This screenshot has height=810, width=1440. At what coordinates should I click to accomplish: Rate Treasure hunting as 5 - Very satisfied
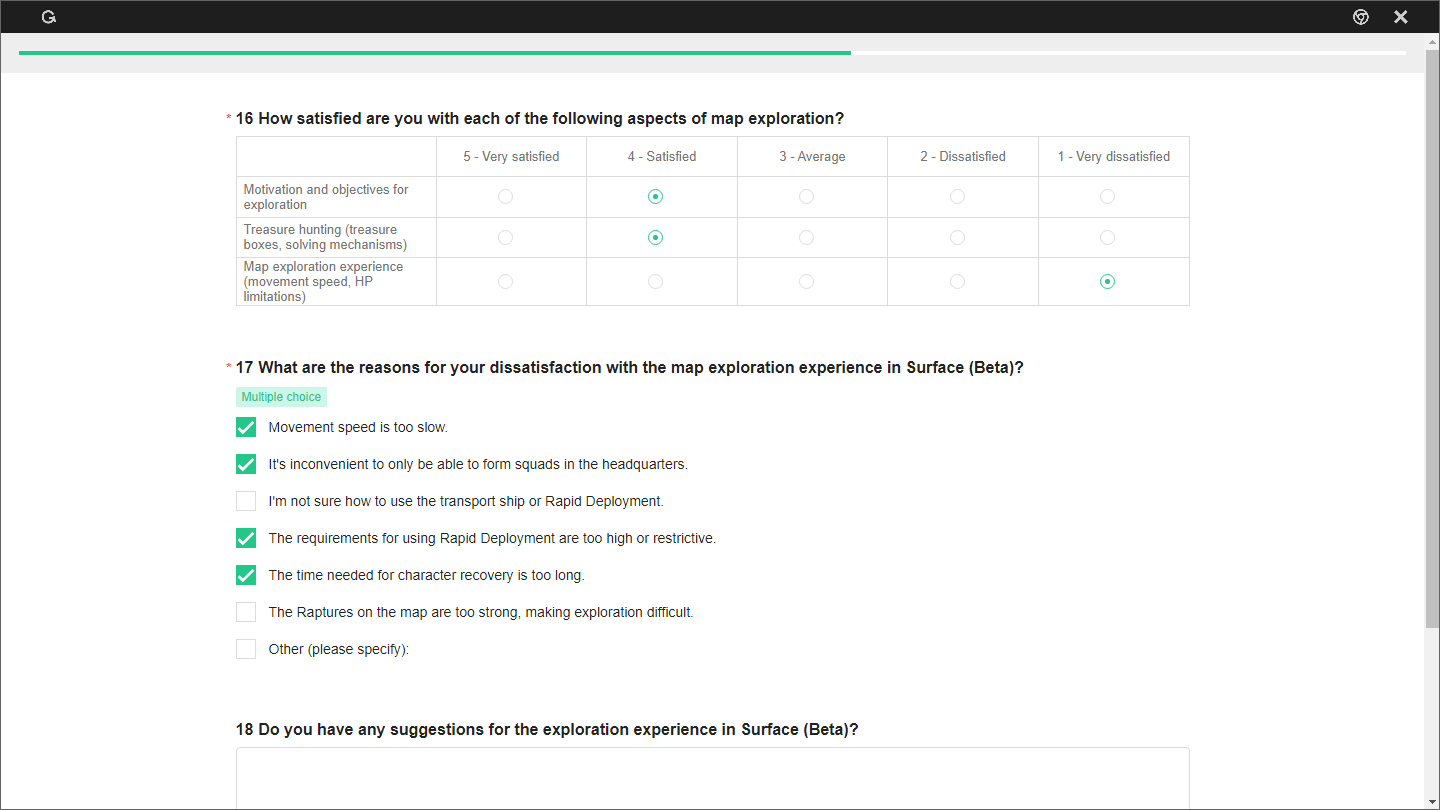(x=505, y=238)
